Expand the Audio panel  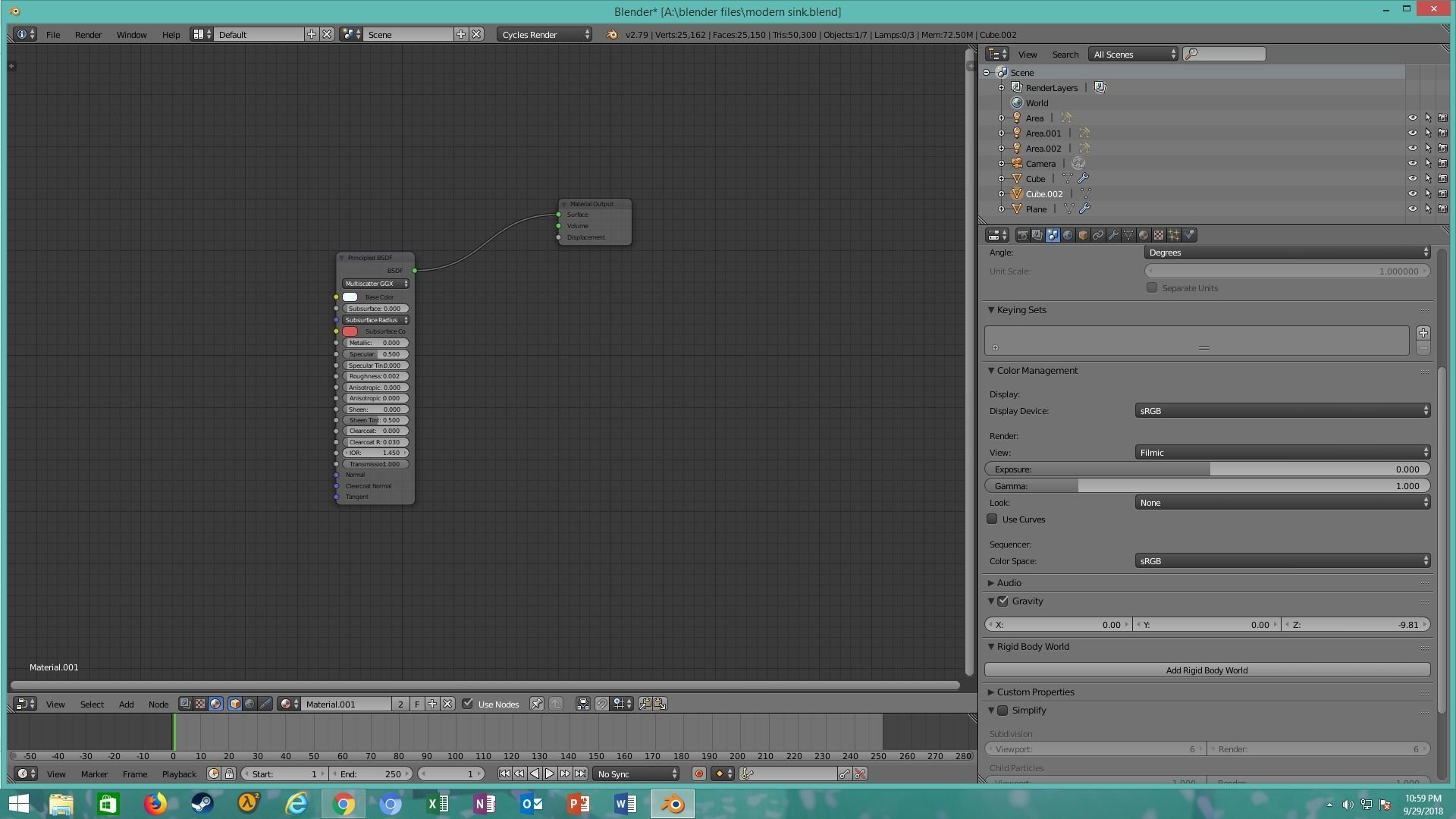click(1009, 583)
